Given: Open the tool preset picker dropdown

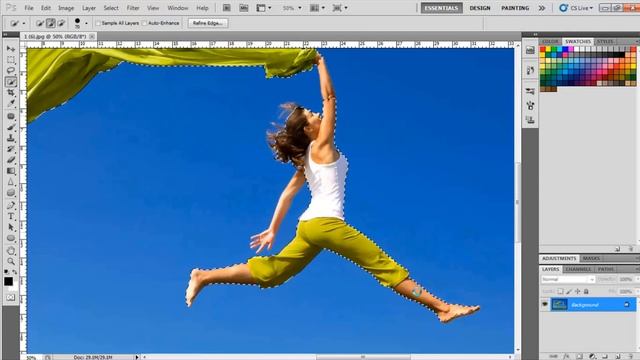Looking at the screenshot, I should pyautogui.click(x=24, y=23).
